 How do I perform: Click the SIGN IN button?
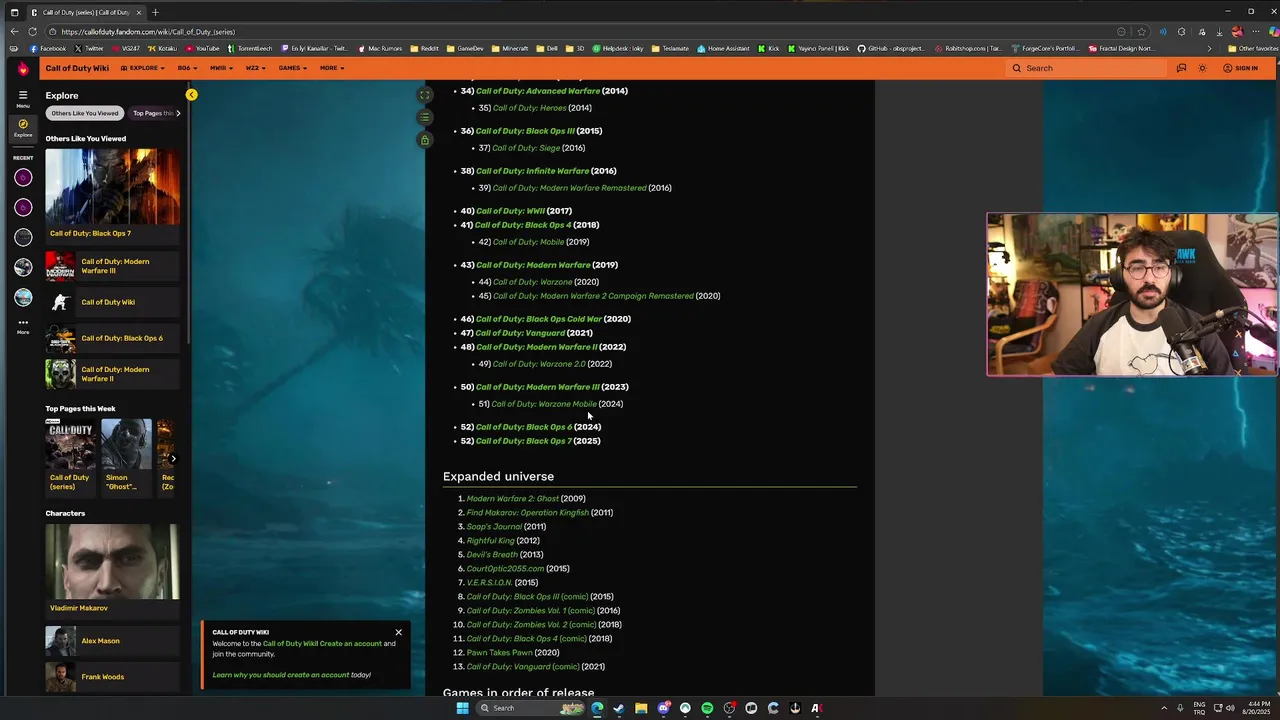pos(1240,68)
